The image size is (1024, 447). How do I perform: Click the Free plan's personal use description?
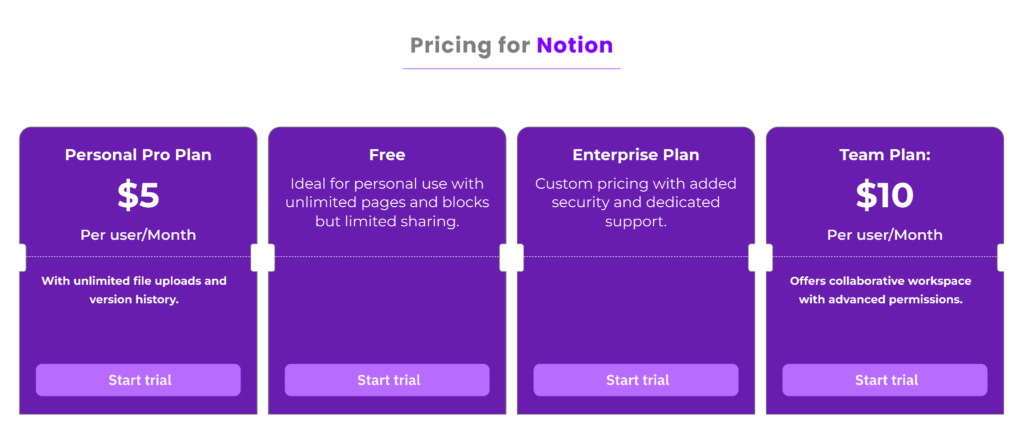tap(387, 202)
